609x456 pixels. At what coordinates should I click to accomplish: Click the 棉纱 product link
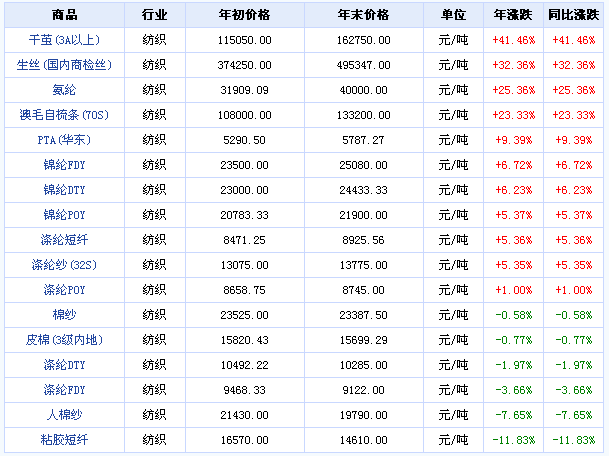click(x=62, y=314)
